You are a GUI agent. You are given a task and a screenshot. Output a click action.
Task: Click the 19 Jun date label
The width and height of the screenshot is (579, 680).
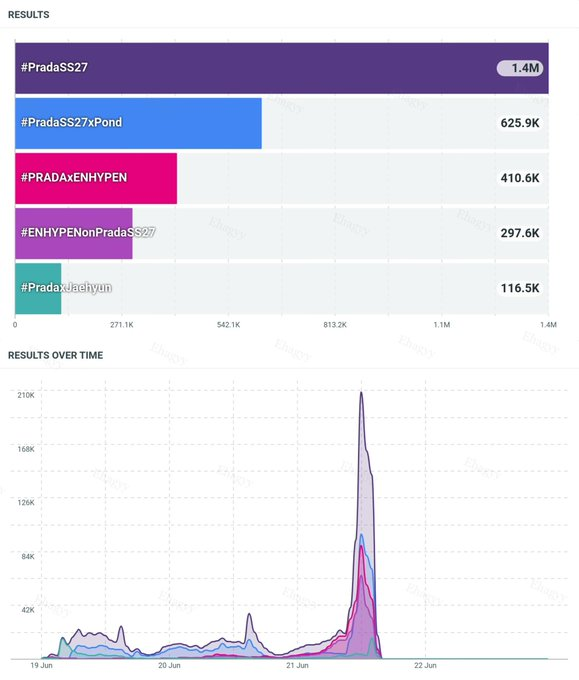pos(42,665)
